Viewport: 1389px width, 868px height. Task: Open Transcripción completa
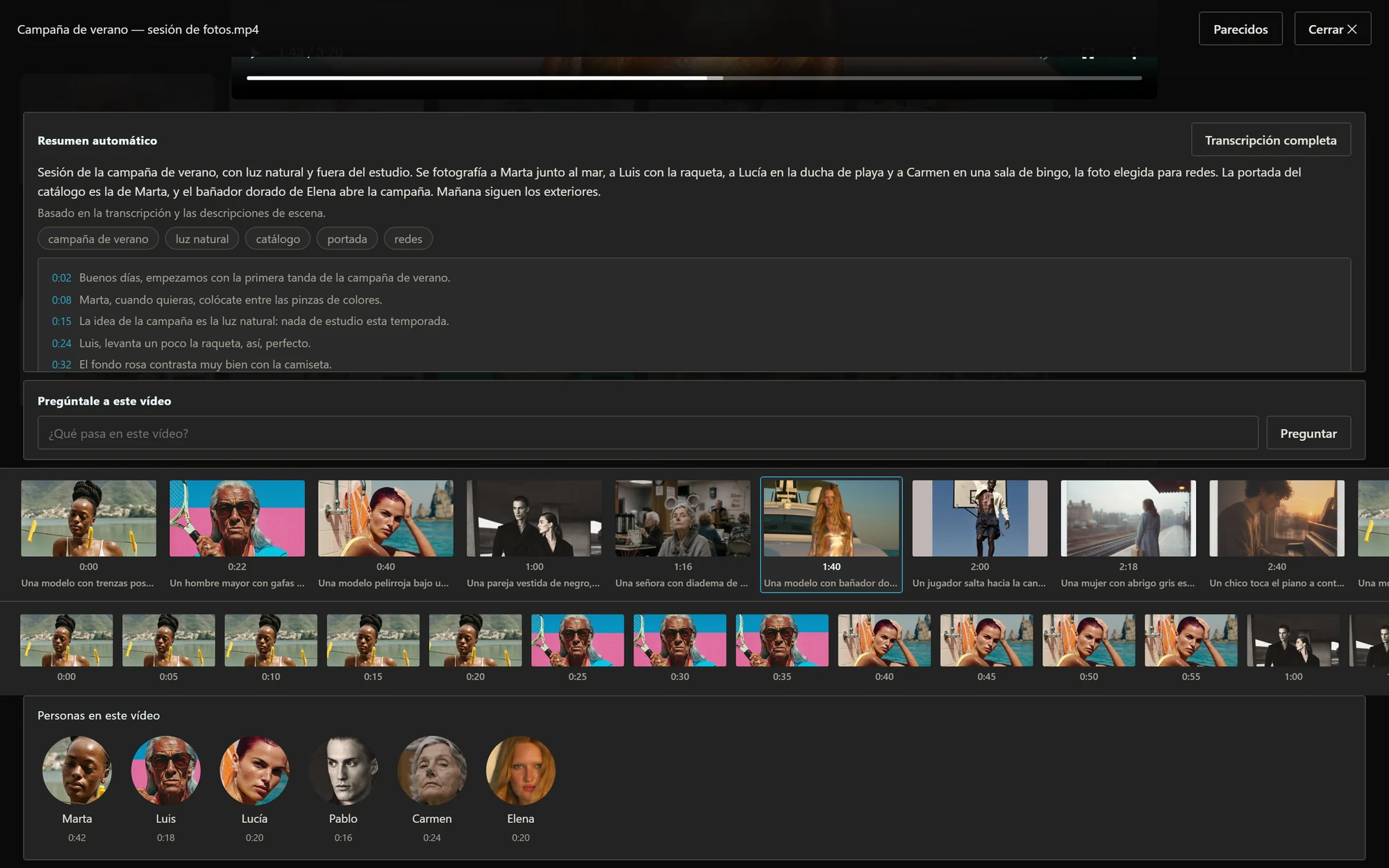1270,140
